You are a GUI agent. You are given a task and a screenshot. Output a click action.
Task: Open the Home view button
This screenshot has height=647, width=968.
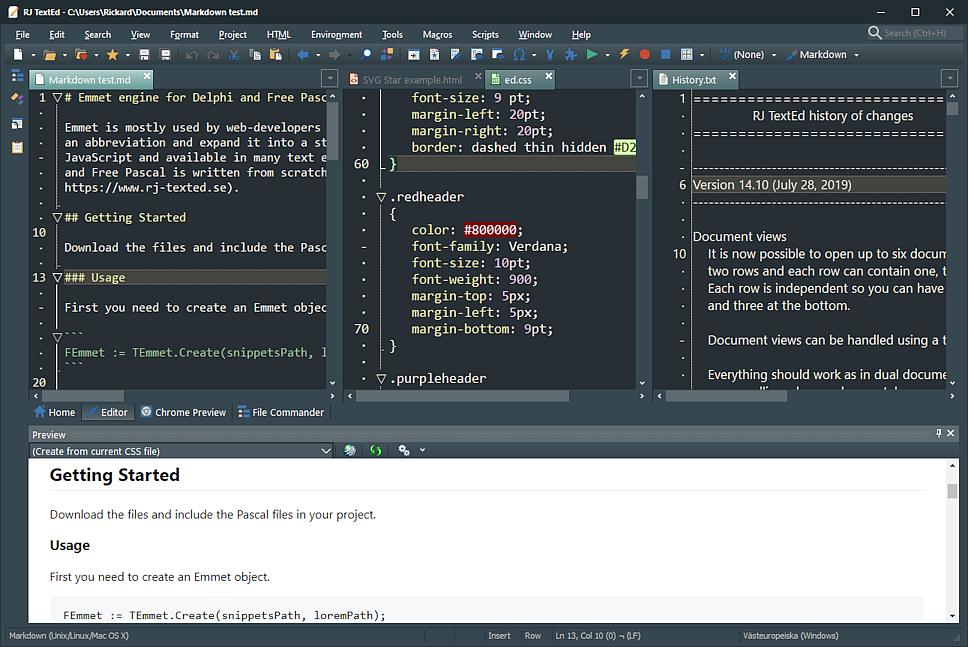coord(55,412)
